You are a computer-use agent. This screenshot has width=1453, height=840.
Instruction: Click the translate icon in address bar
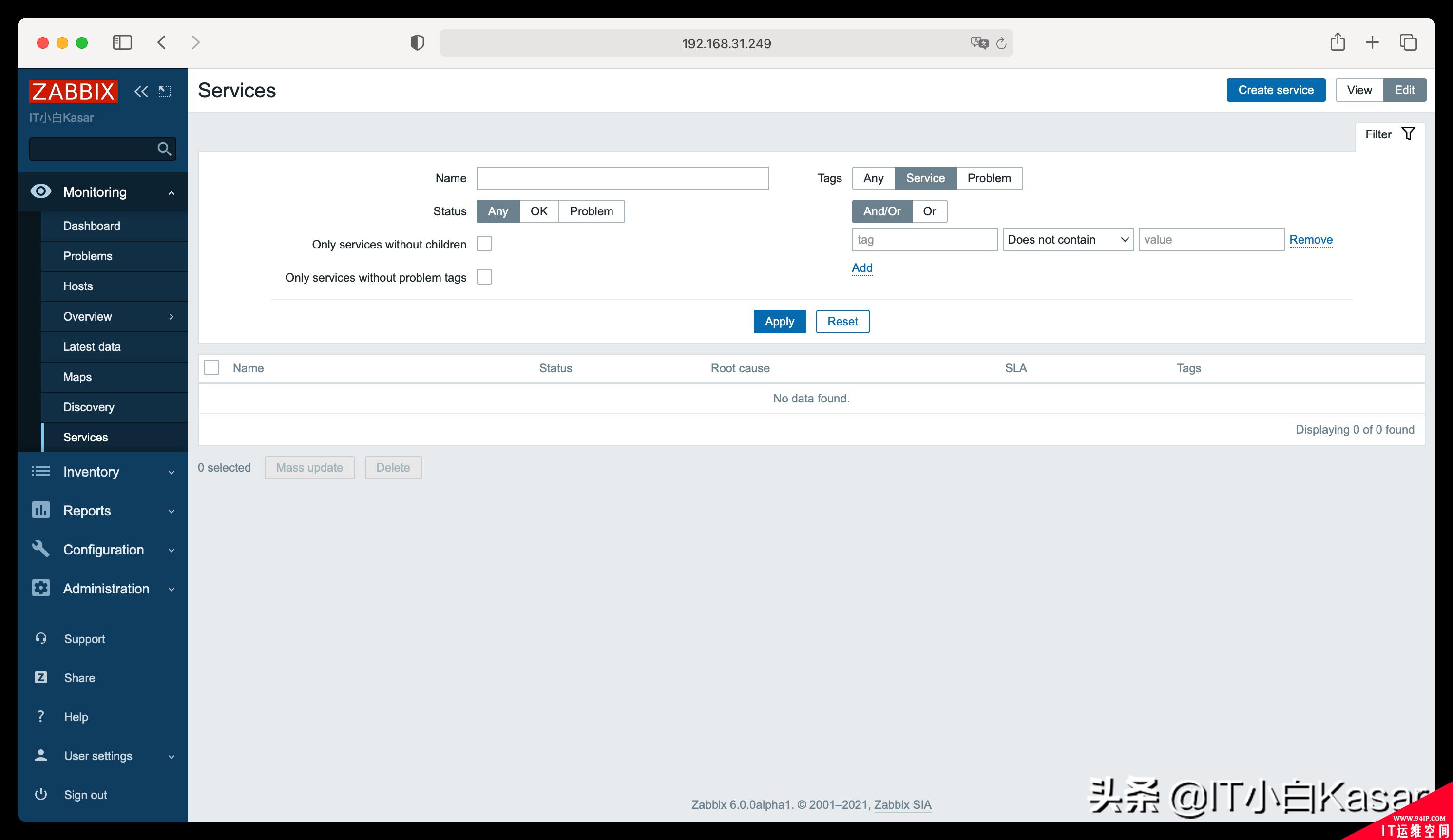pos(979,43)
